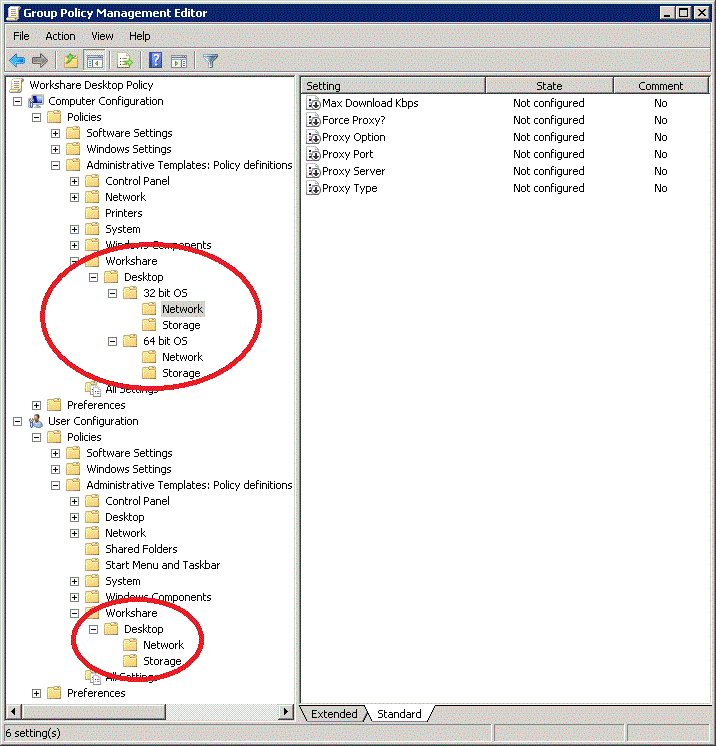Expand Preferences under User Configuration
The height and width of the screenshot is (746, 716).
pos(37,693)
